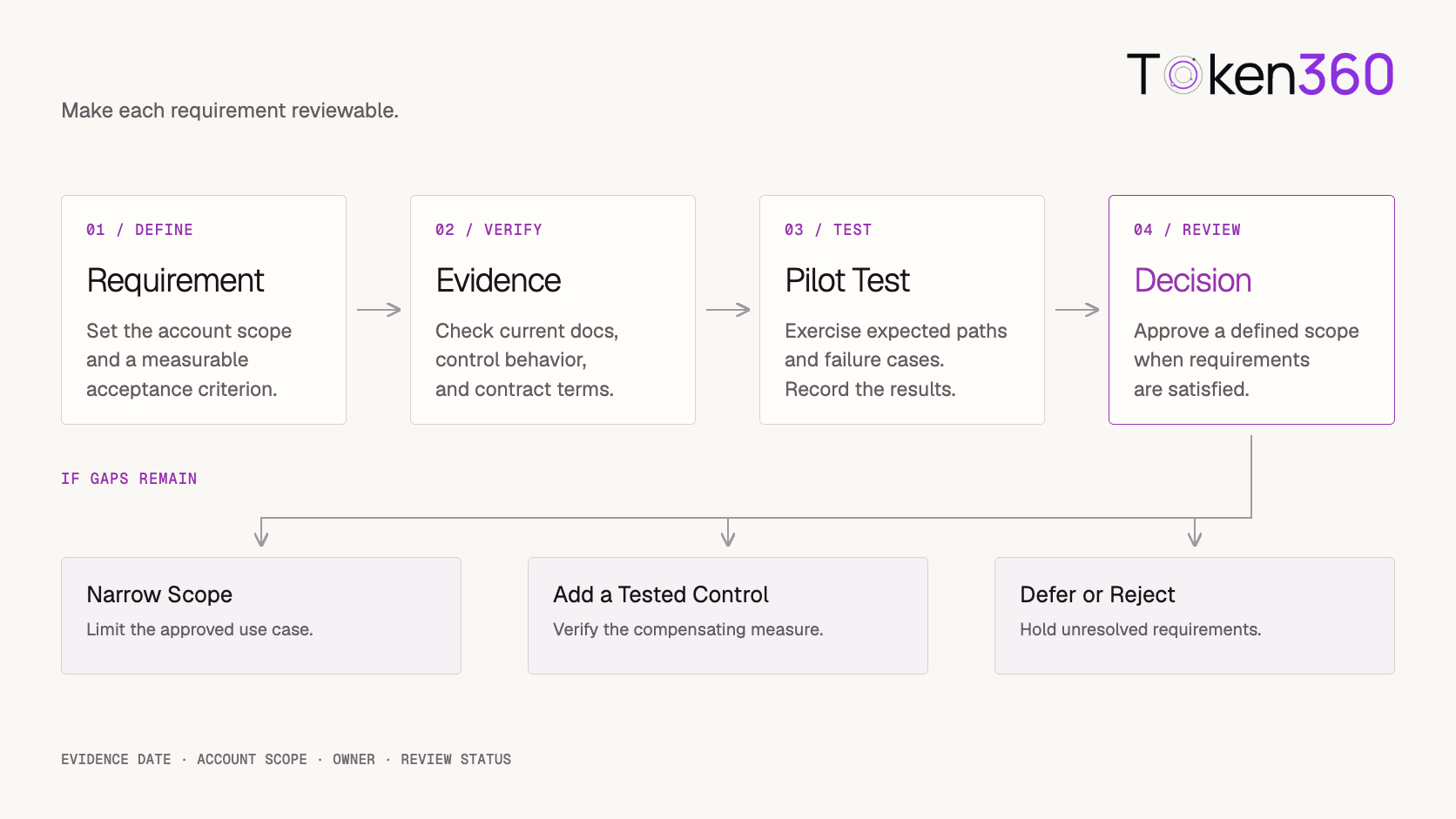
Task: Select the 'Evidence' card heading
Action: coord(498,280)
